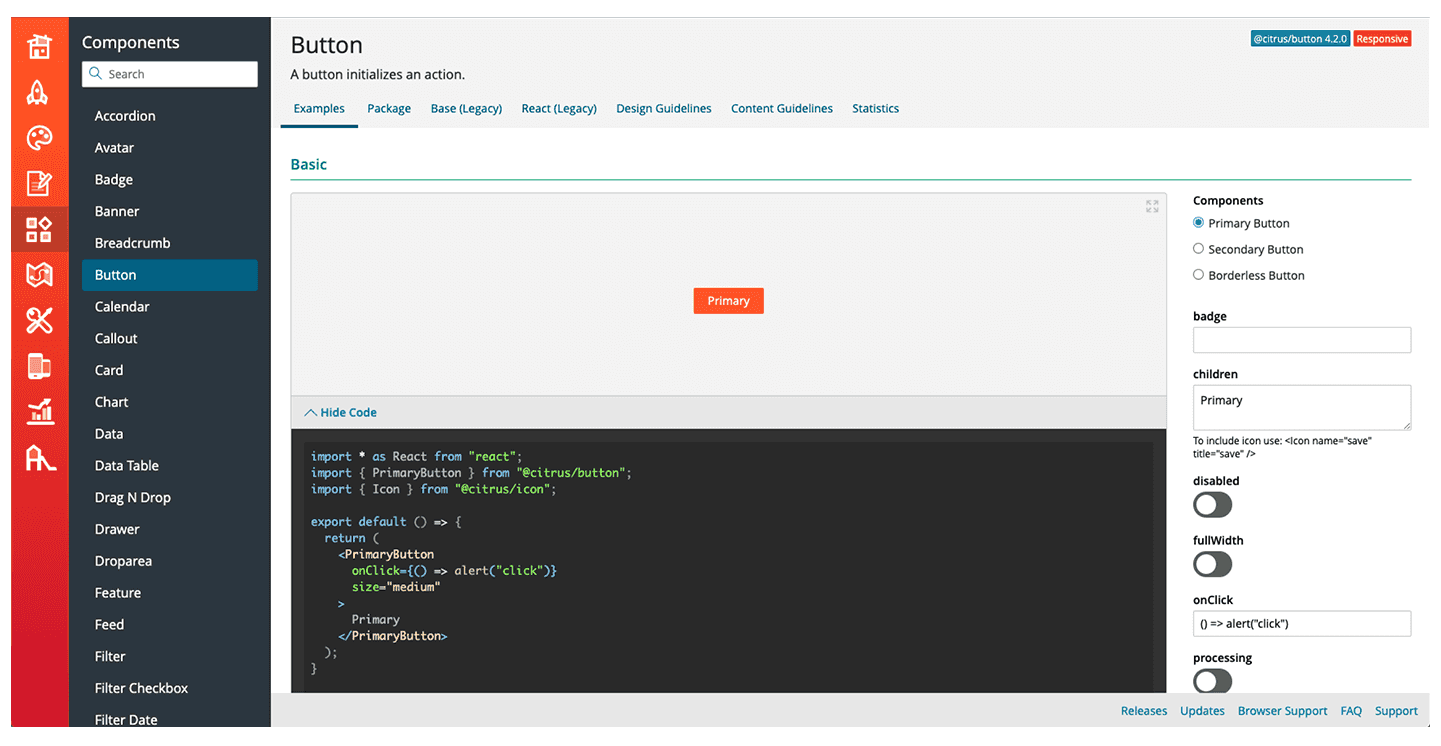
Task: Open the React (Legacy) tab
Action: click(x=559, y=108)
